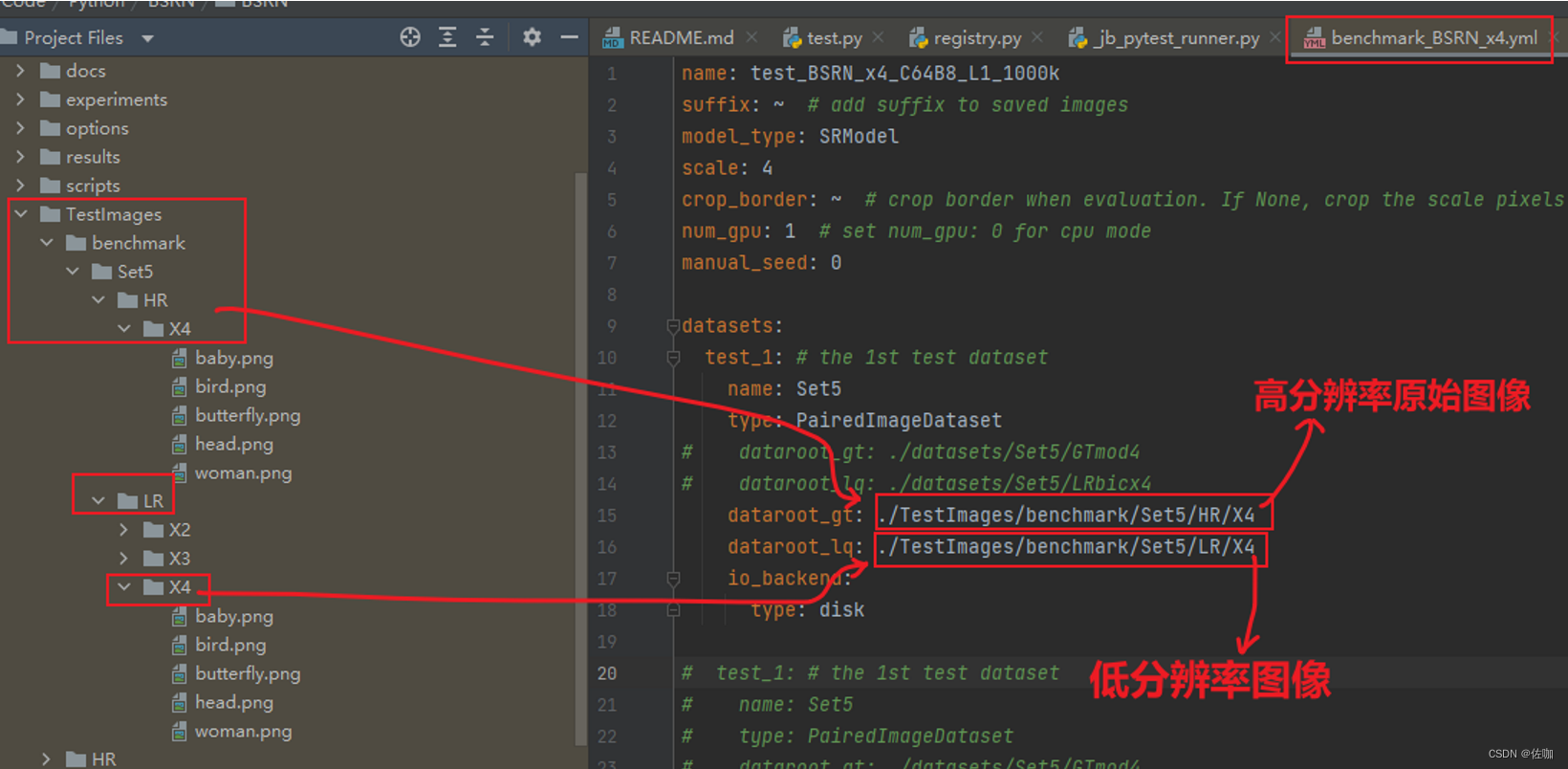Expand the X3 folder chevron
The width and height of the screenshot is (1568, 769).
123,558
